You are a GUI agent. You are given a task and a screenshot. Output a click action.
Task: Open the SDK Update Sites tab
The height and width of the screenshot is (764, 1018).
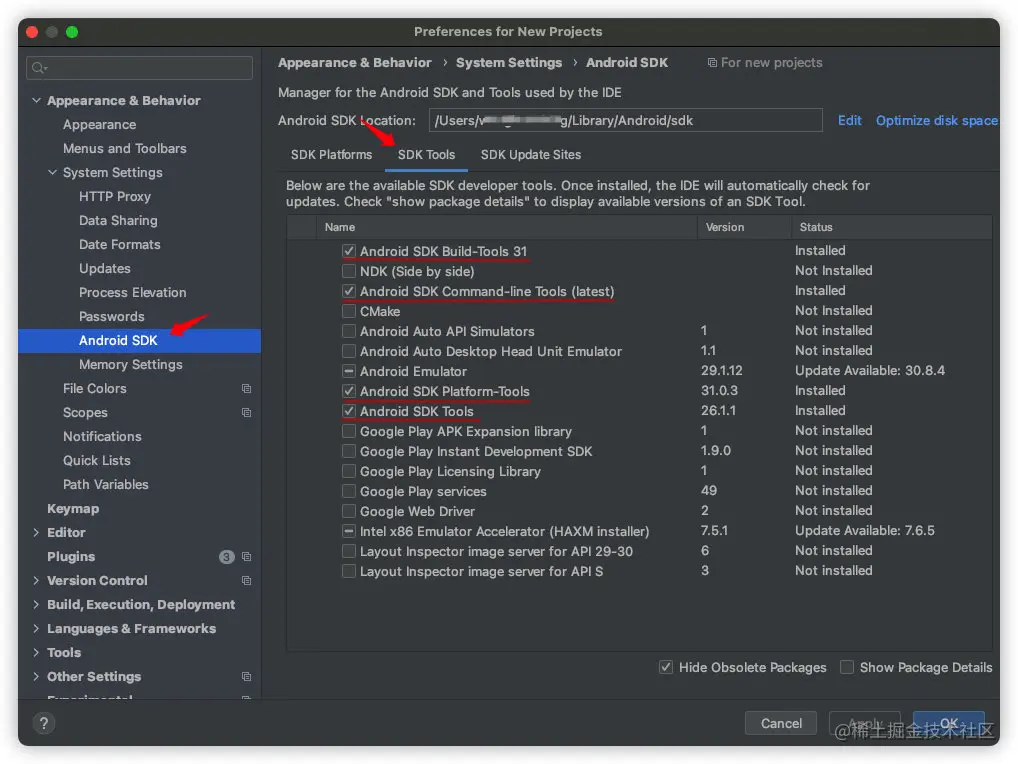pyautogui.click(x=530, y=154)
